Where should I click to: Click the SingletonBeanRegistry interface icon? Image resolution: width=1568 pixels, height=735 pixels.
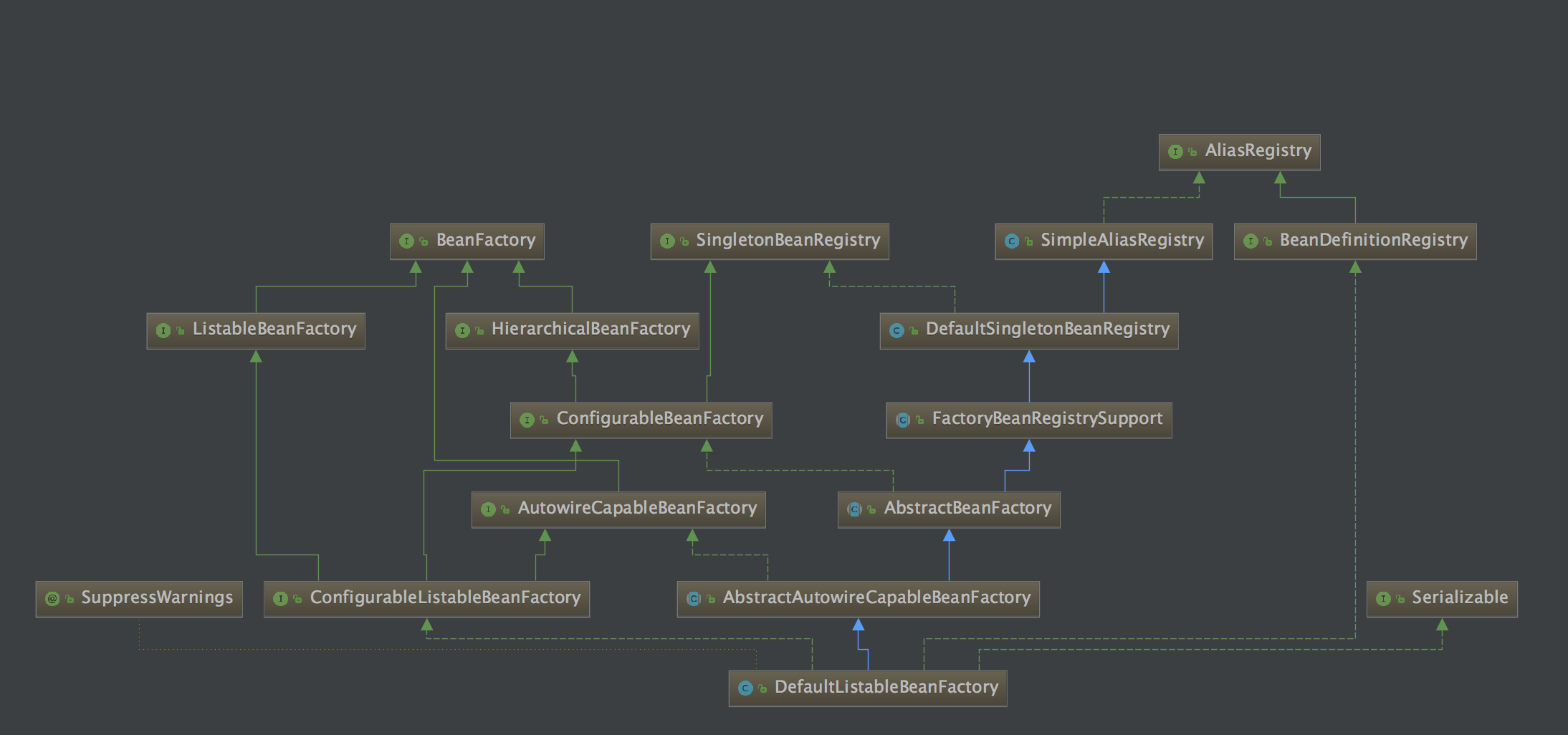[667, 241]
